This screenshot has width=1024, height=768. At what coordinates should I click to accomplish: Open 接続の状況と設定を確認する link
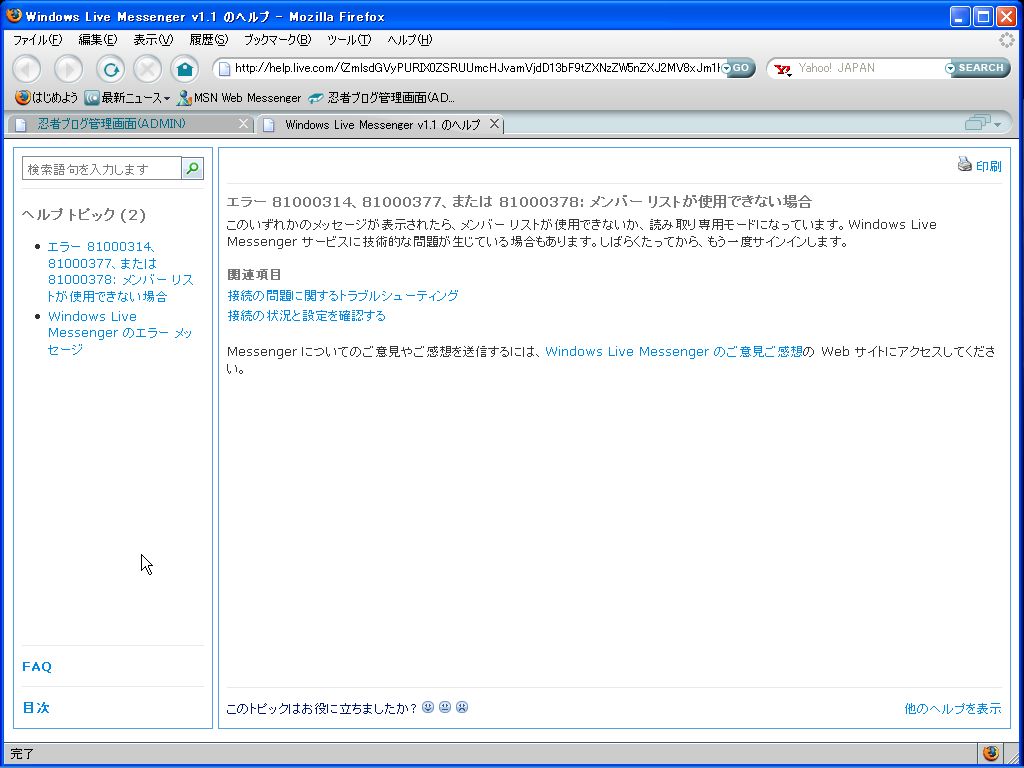(x=306, y=316)
